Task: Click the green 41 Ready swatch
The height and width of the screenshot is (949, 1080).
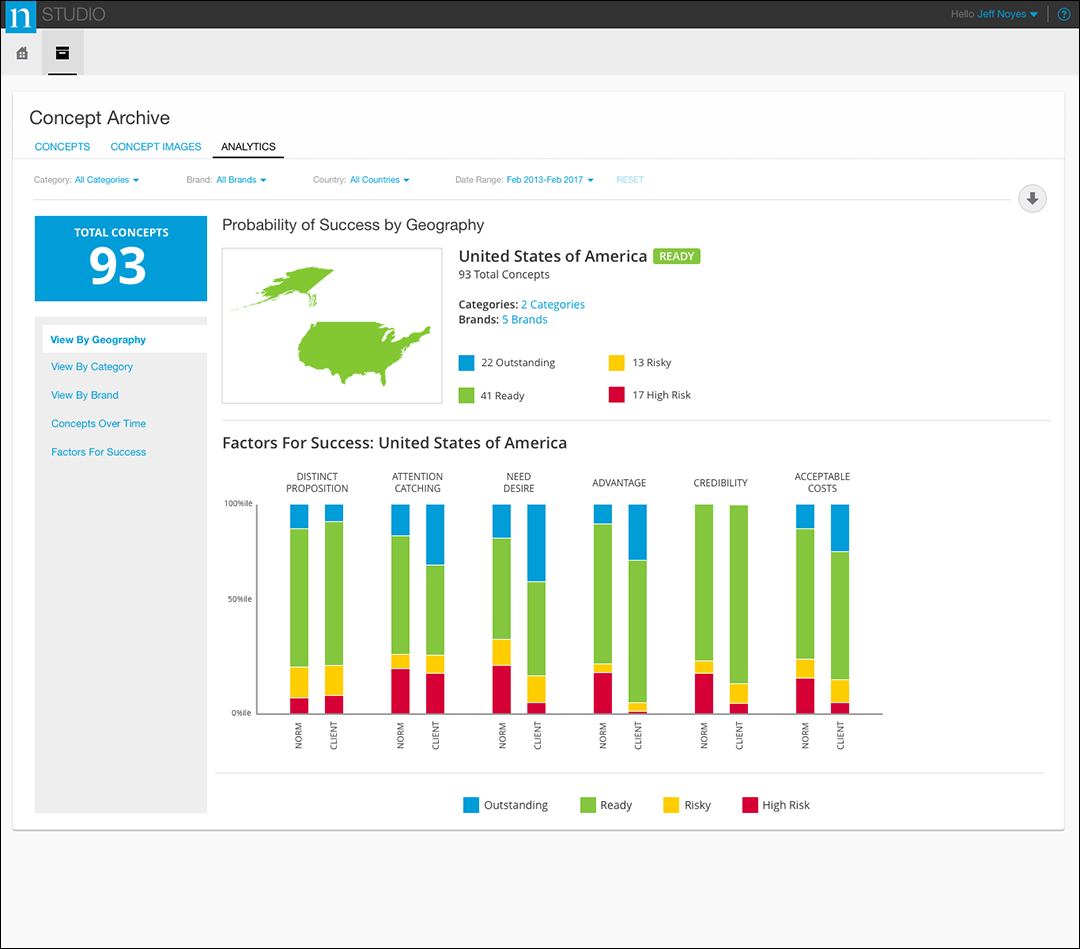Action: click(466, 395)
